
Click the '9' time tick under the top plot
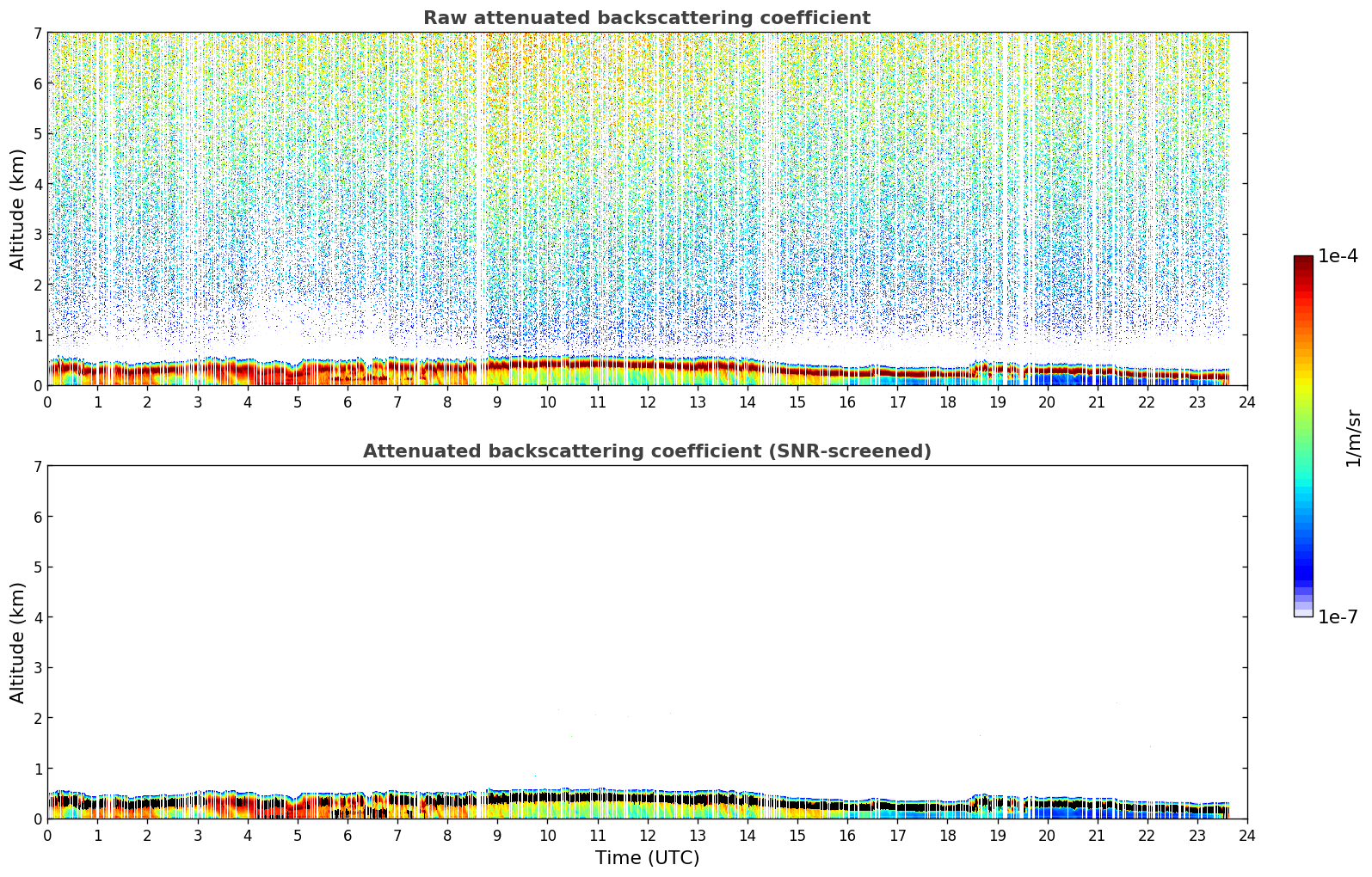tap(497, 402)
